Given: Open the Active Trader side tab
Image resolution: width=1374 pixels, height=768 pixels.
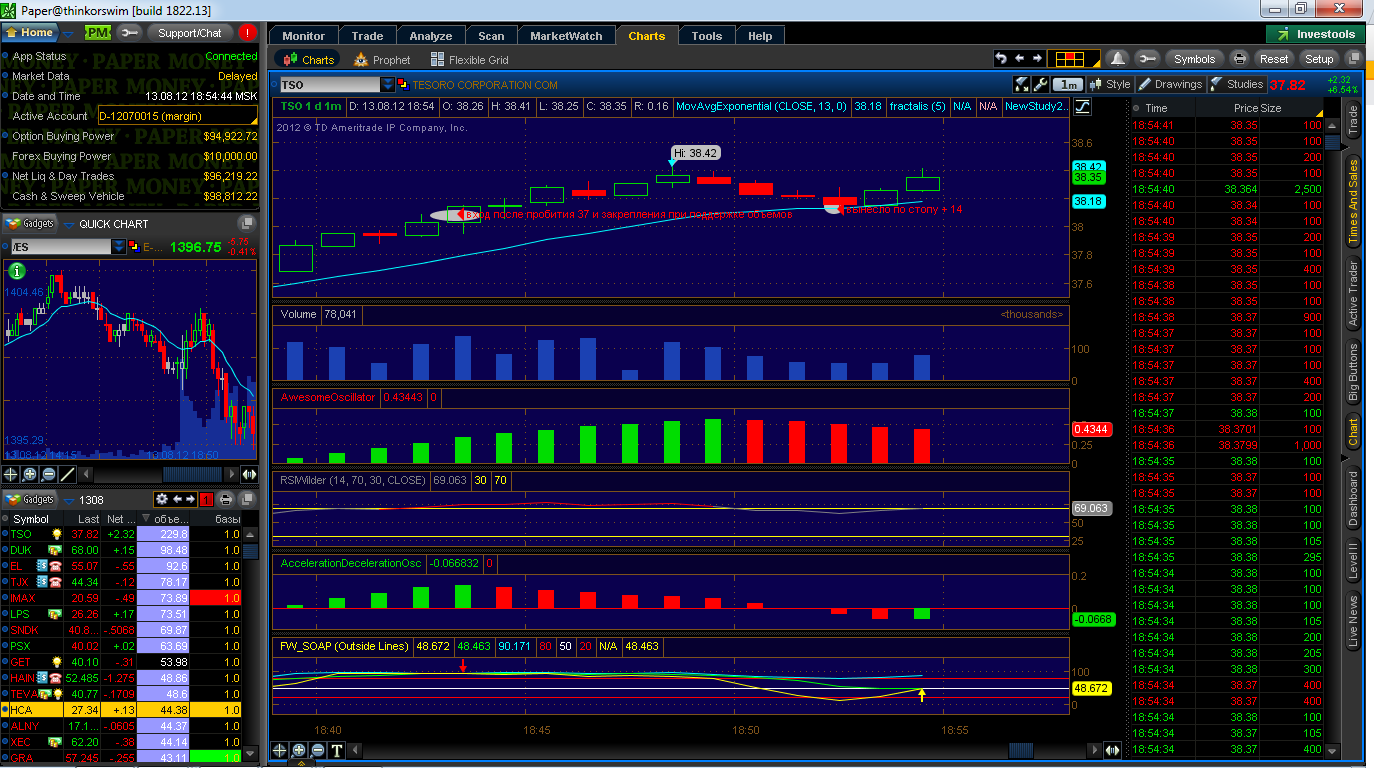Looking at the screenshot, I should click(x=1354, y=293).
